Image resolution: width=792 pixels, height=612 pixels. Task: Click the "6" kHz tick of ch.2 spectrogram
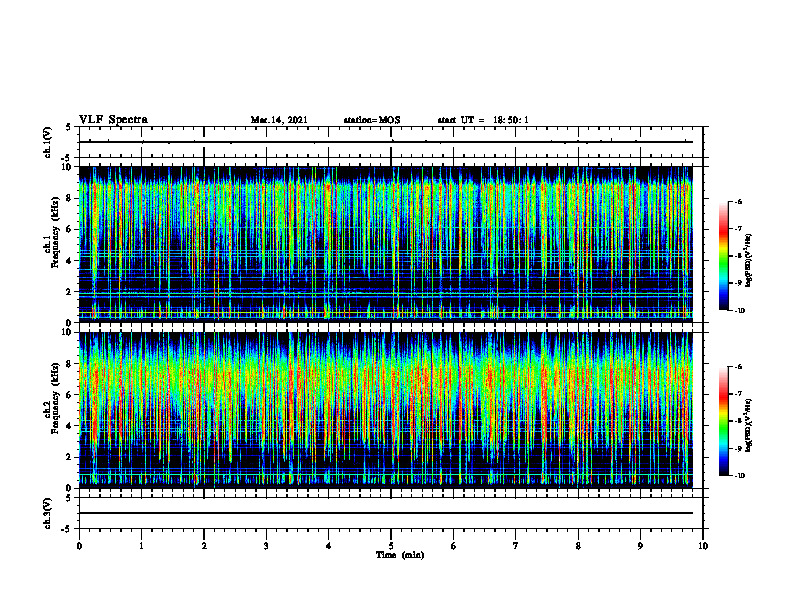pyautogui.click(x=70, y=395)
